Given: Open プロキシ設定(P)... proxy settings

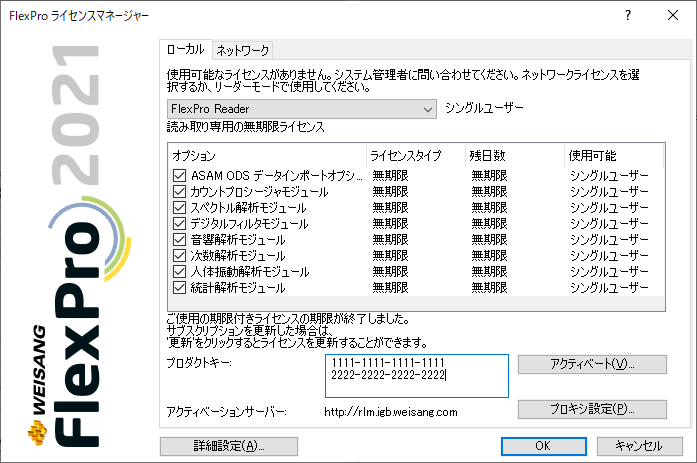Looking at the screenshot, I should click(592, 409).
